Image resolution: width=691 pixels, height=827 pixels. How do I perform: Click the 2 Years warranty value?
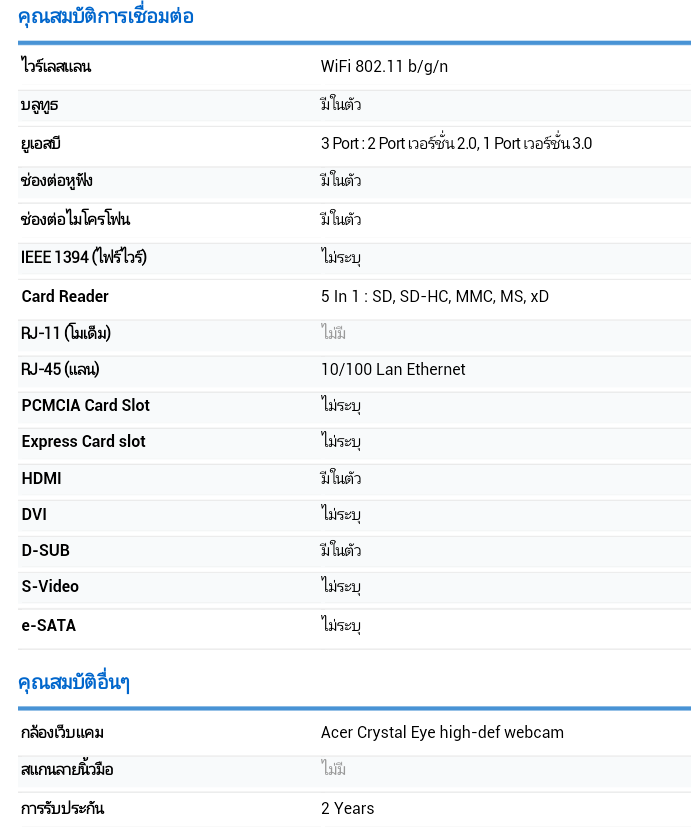point(348,808)
